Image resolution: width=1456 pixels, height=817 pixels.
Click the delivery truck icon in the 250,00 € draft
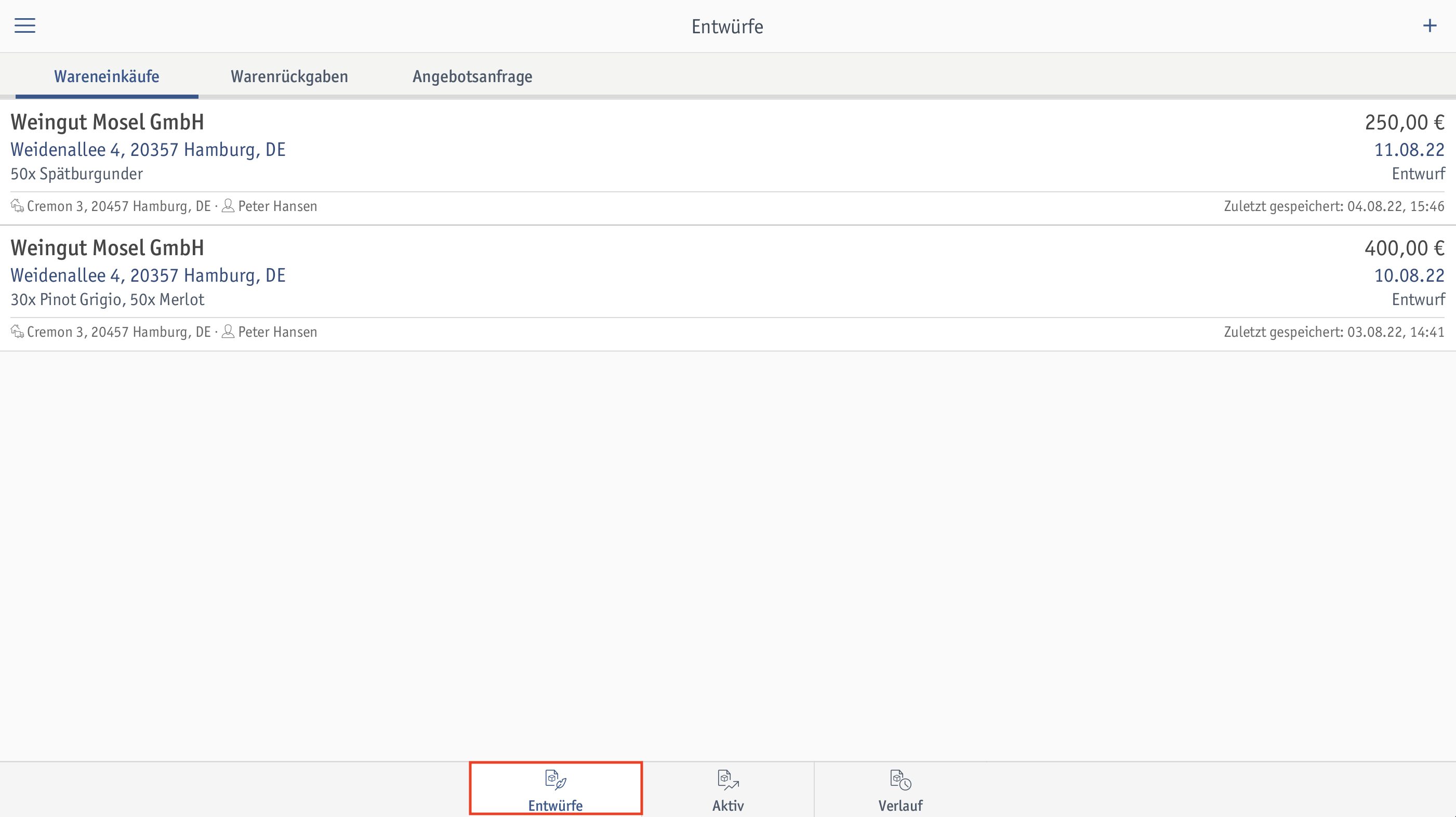(x=18, y=206)
